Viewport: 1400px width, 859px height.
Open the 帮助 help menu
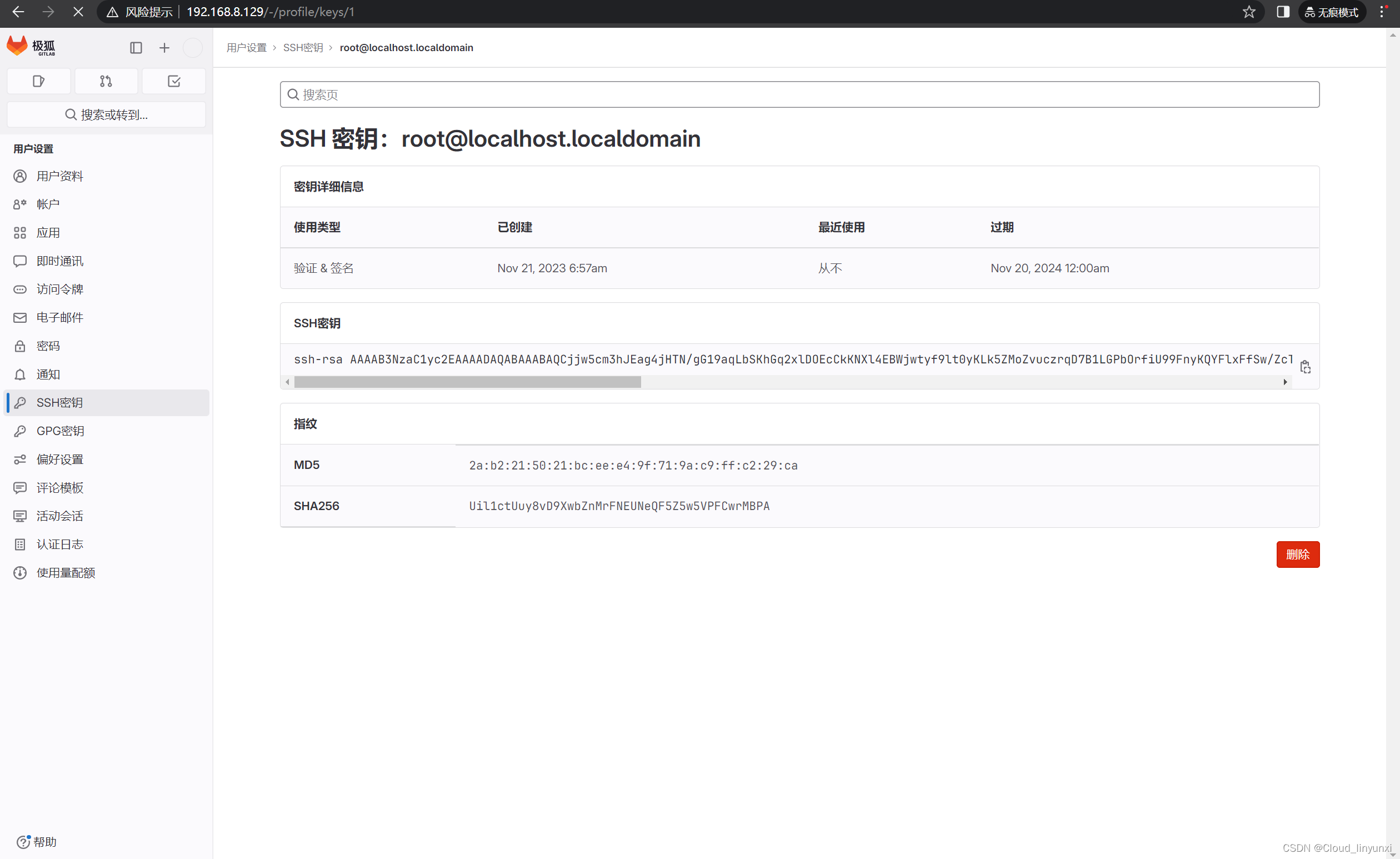(x=38, y=841)
